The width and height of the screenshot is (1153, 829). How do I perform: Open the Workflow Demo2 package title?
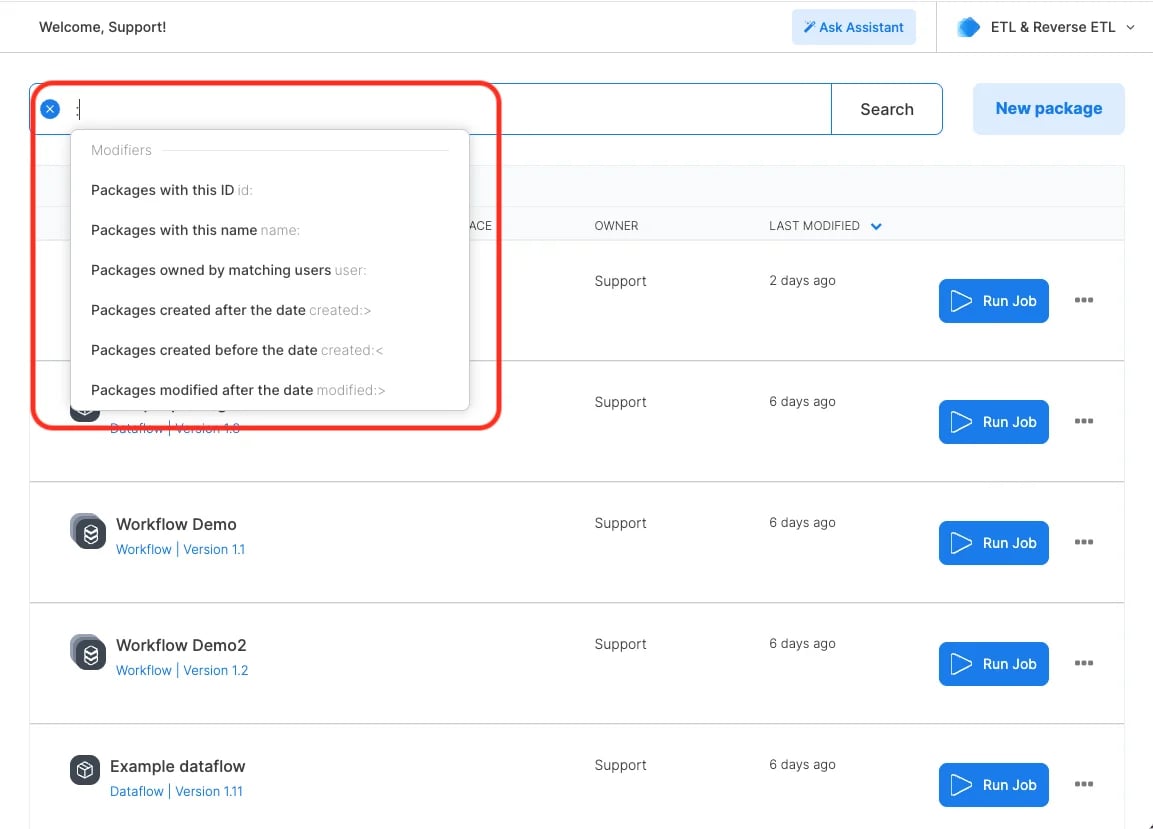pos(181,645)
